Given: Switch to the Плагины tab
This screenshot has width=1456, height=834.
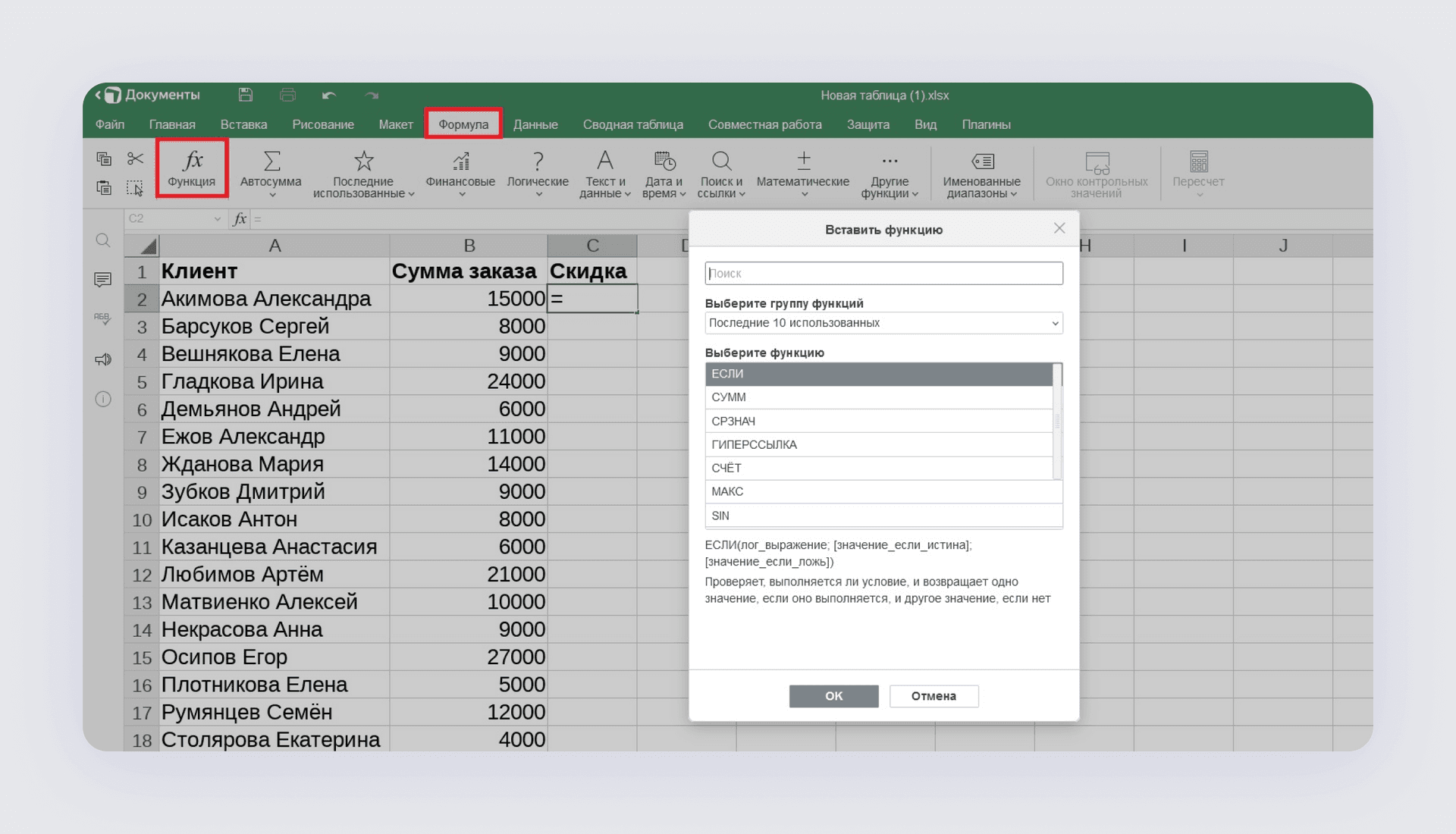Looking at the screenshot, I should point(986,124).
